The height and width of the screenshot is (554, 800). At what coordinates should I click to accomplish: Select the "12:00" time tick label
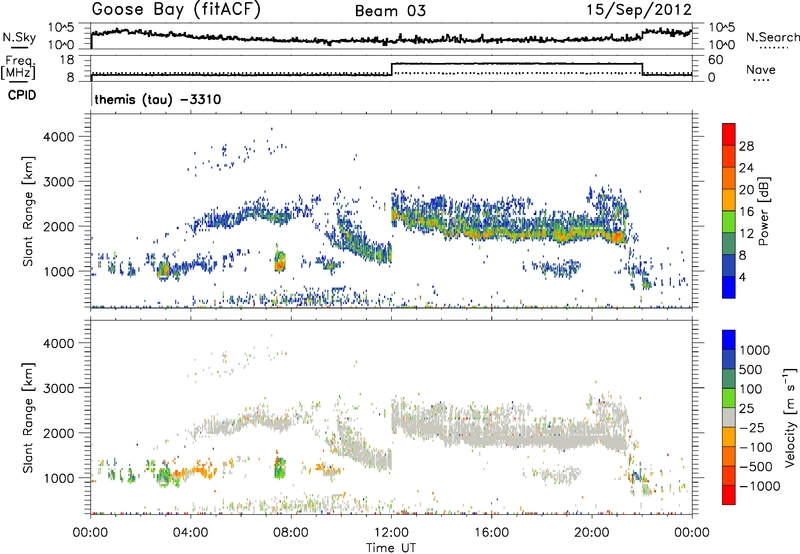[391, 533]
